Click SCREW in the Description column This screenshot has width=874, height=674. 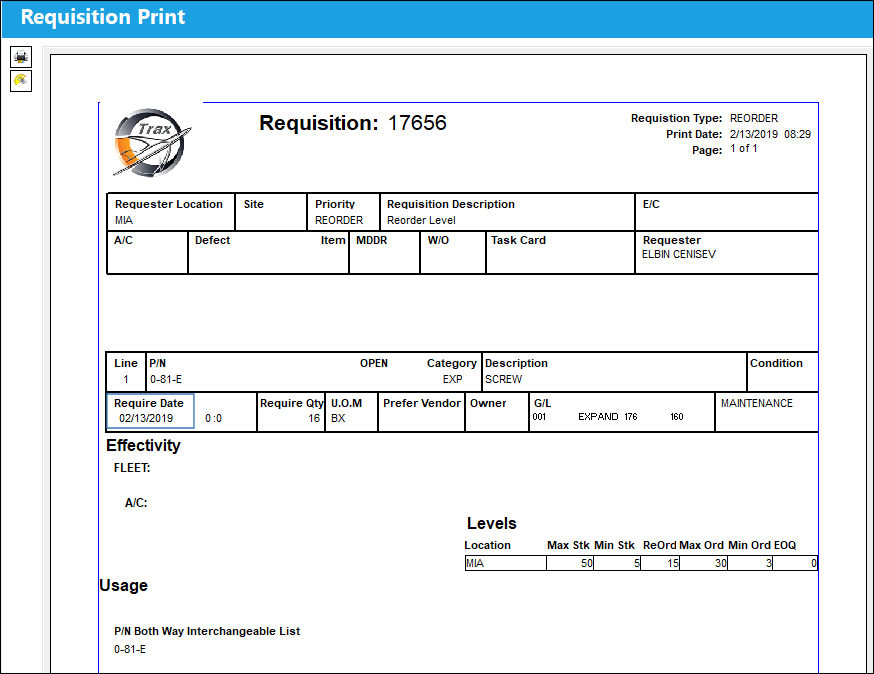point(503,379)
